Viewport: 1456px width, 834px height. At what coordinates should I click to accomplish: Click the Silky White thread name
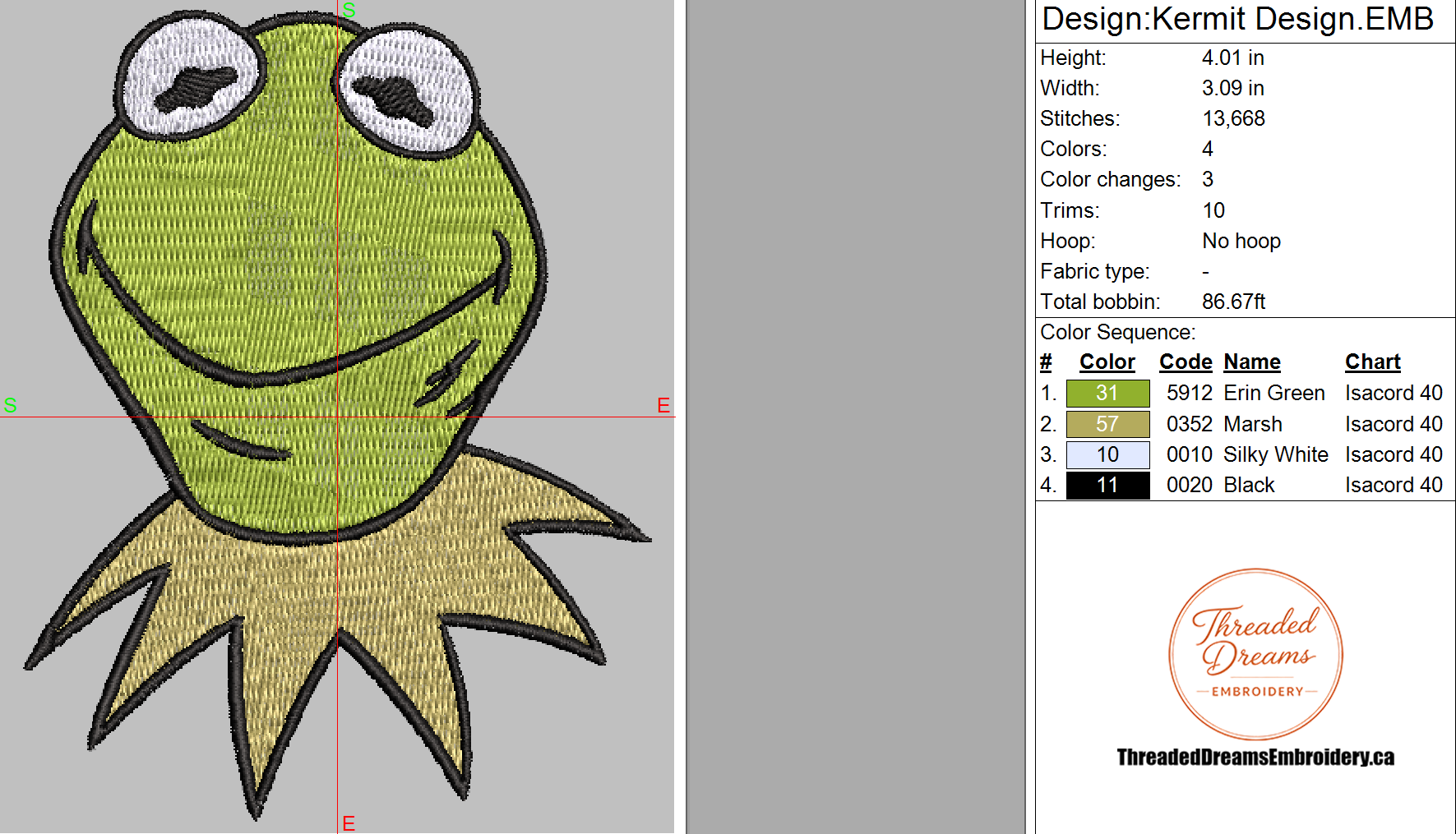click(1276, 454)
